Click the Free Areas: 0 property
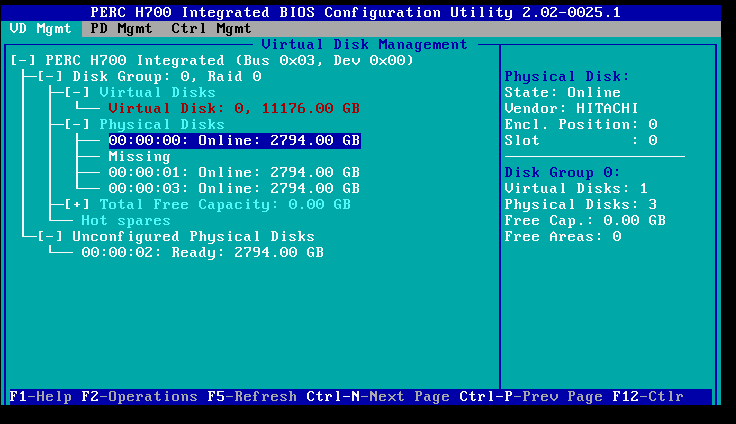The width and height of the screenshot is (736, 424). (x=562, y=236)
